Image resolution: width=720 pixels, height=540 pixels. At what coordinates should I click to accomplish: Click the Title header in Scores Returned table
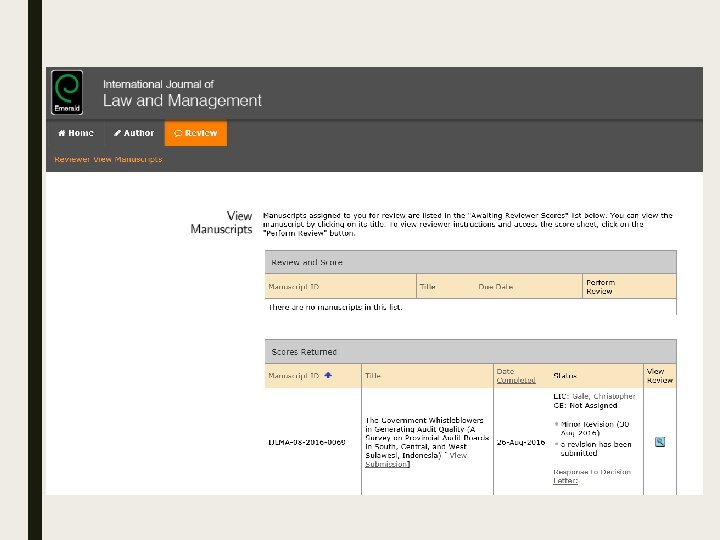tap(373, 376)
